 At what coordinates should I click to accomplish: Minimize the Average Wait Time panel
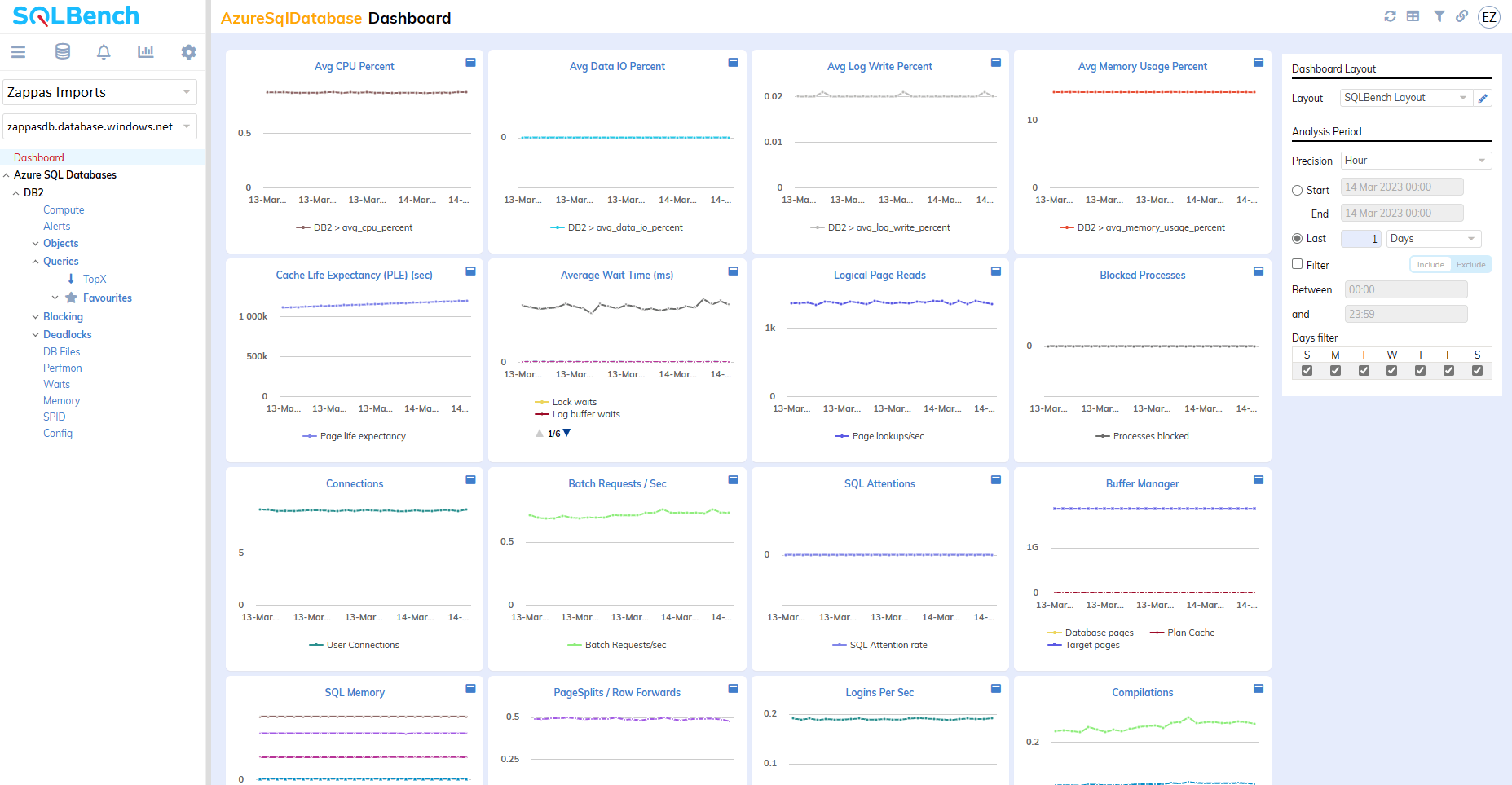pyautogui.click(x=733, y=271)
